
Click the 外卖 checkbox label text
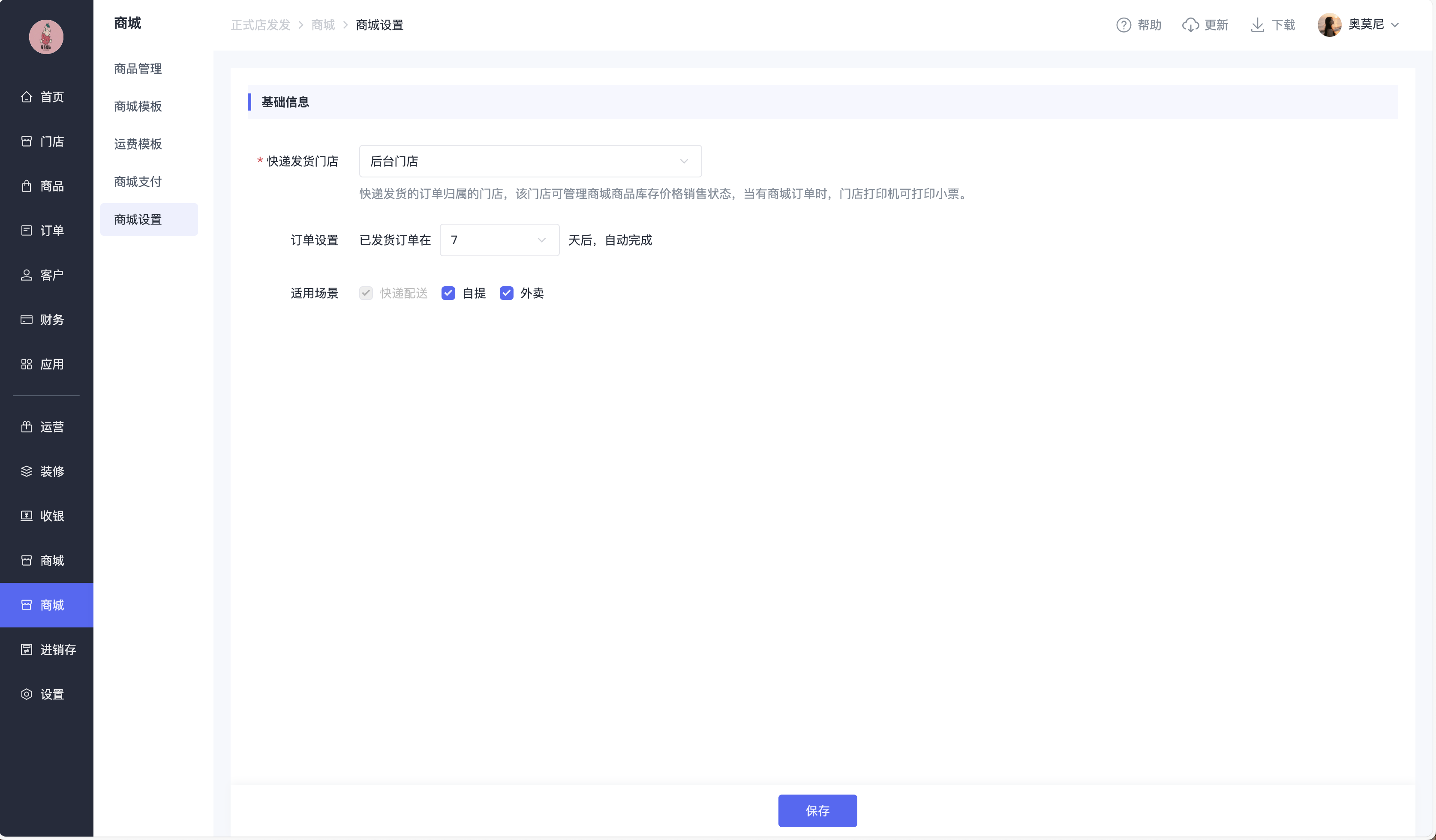(532, 293)
